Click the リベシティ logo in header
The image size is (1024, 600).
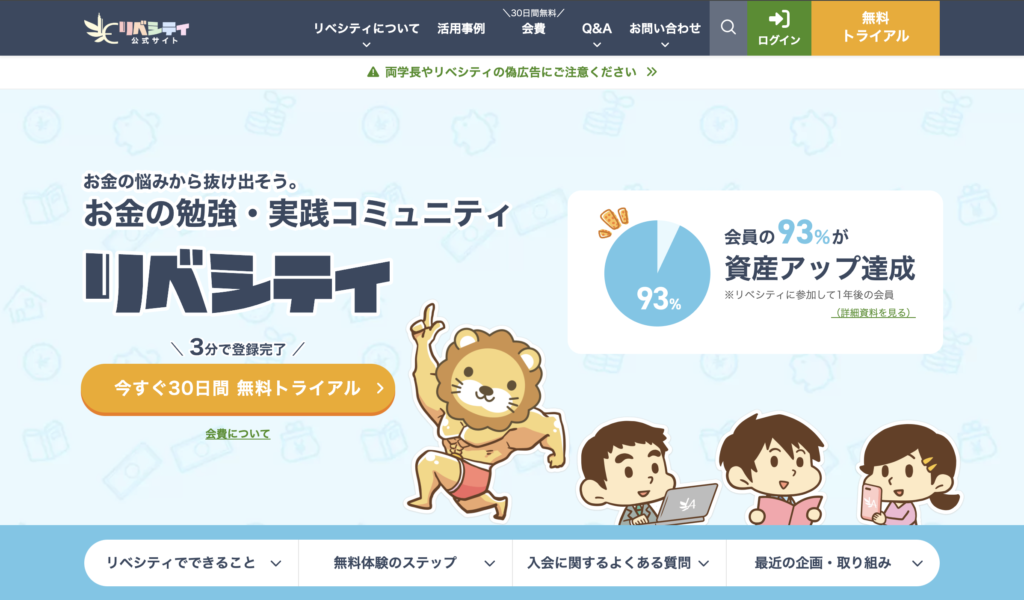pyautogui.click(x=136, y=29)
